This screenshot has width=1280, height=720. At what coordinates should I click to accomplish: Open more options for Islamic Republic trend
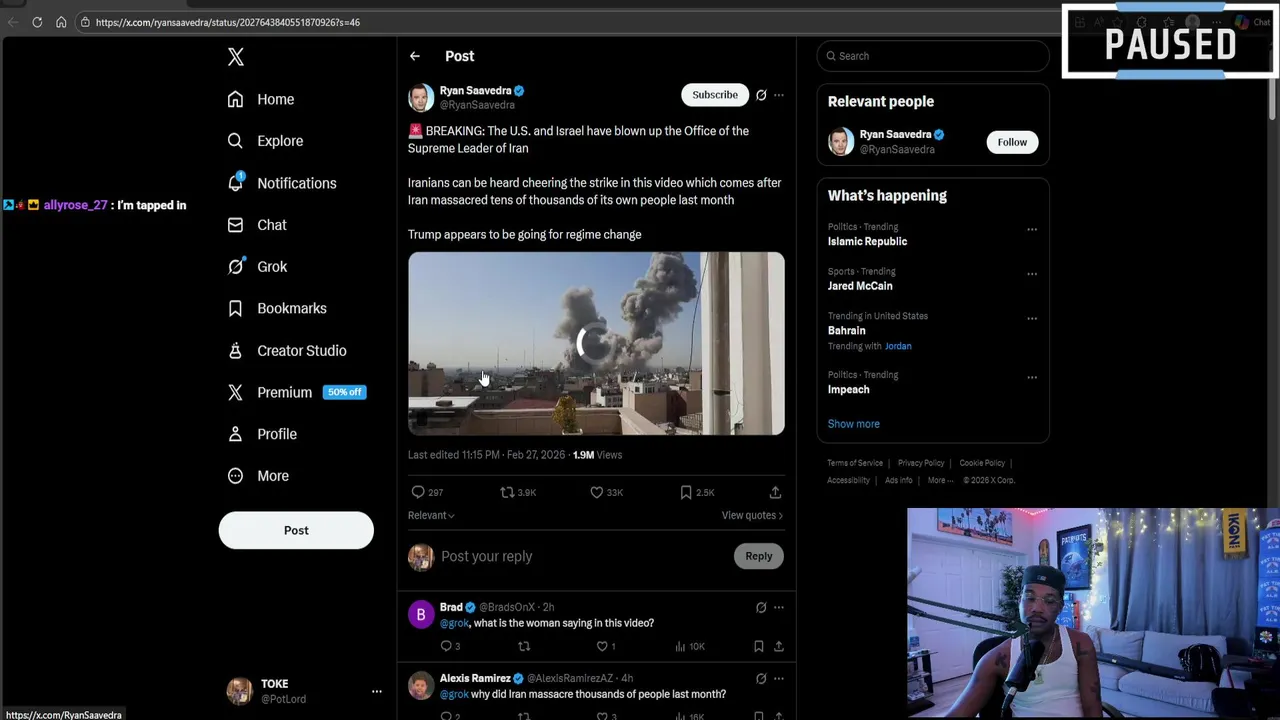tap(1032, 230)
